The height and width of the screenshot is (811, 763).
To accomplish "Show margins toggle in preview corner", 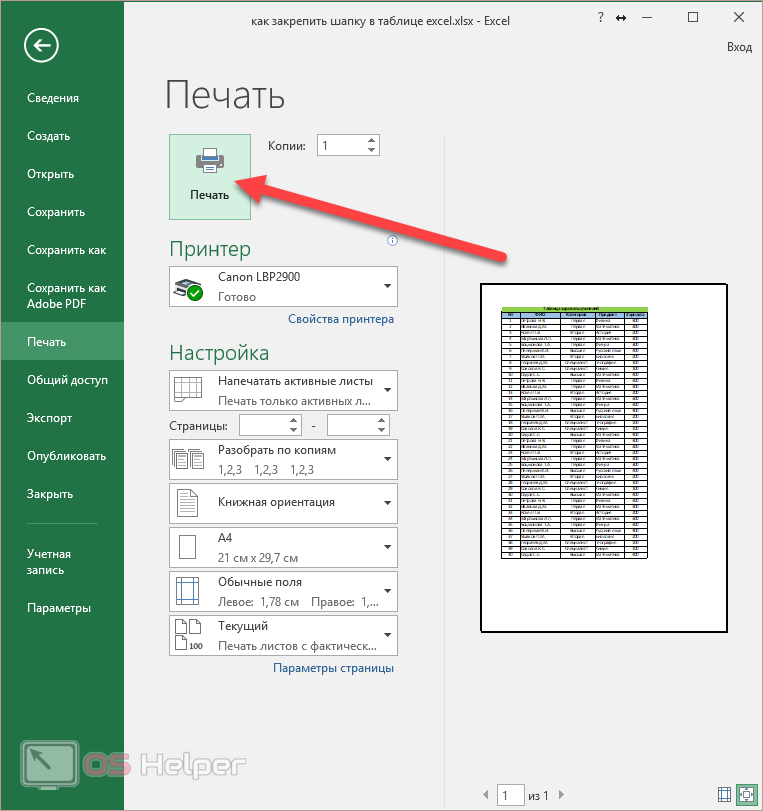I will (725, 794).
